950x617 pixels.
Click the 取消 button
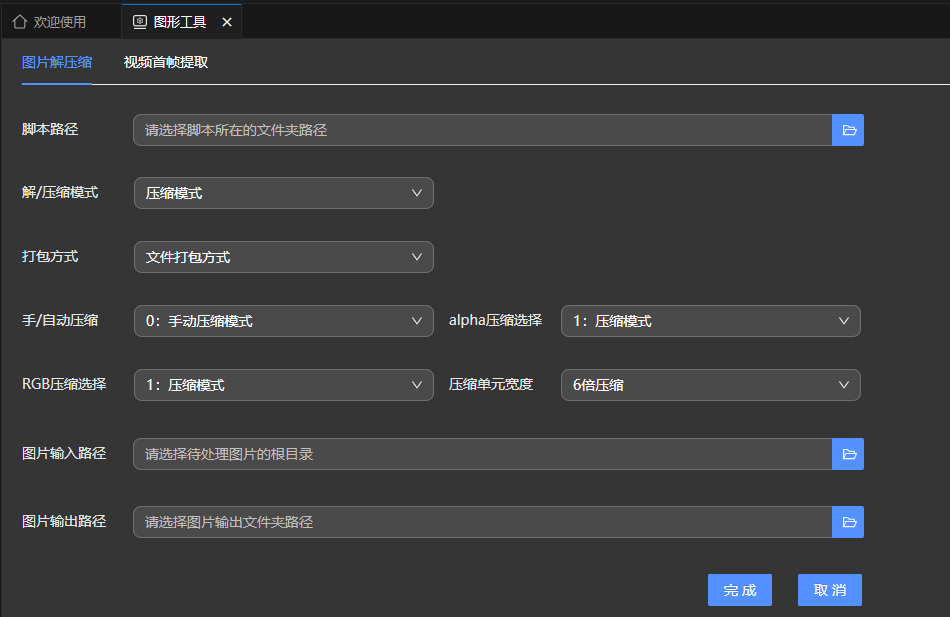pyautogui.click(x=829, y=590)
